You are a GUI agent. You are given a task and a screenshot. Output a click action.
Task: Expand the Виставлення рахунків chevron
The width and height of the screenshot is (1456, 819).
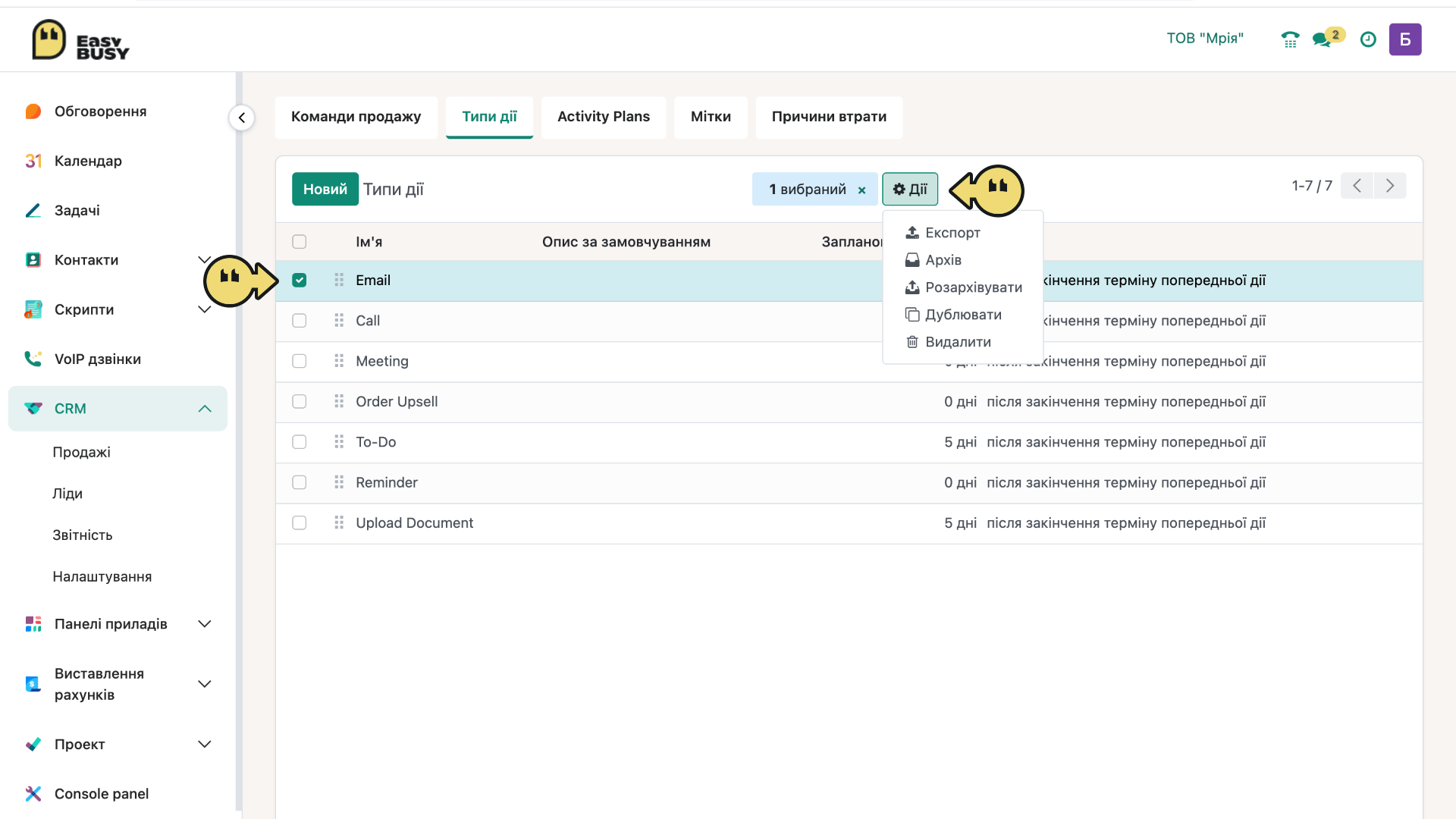point(204,684)
